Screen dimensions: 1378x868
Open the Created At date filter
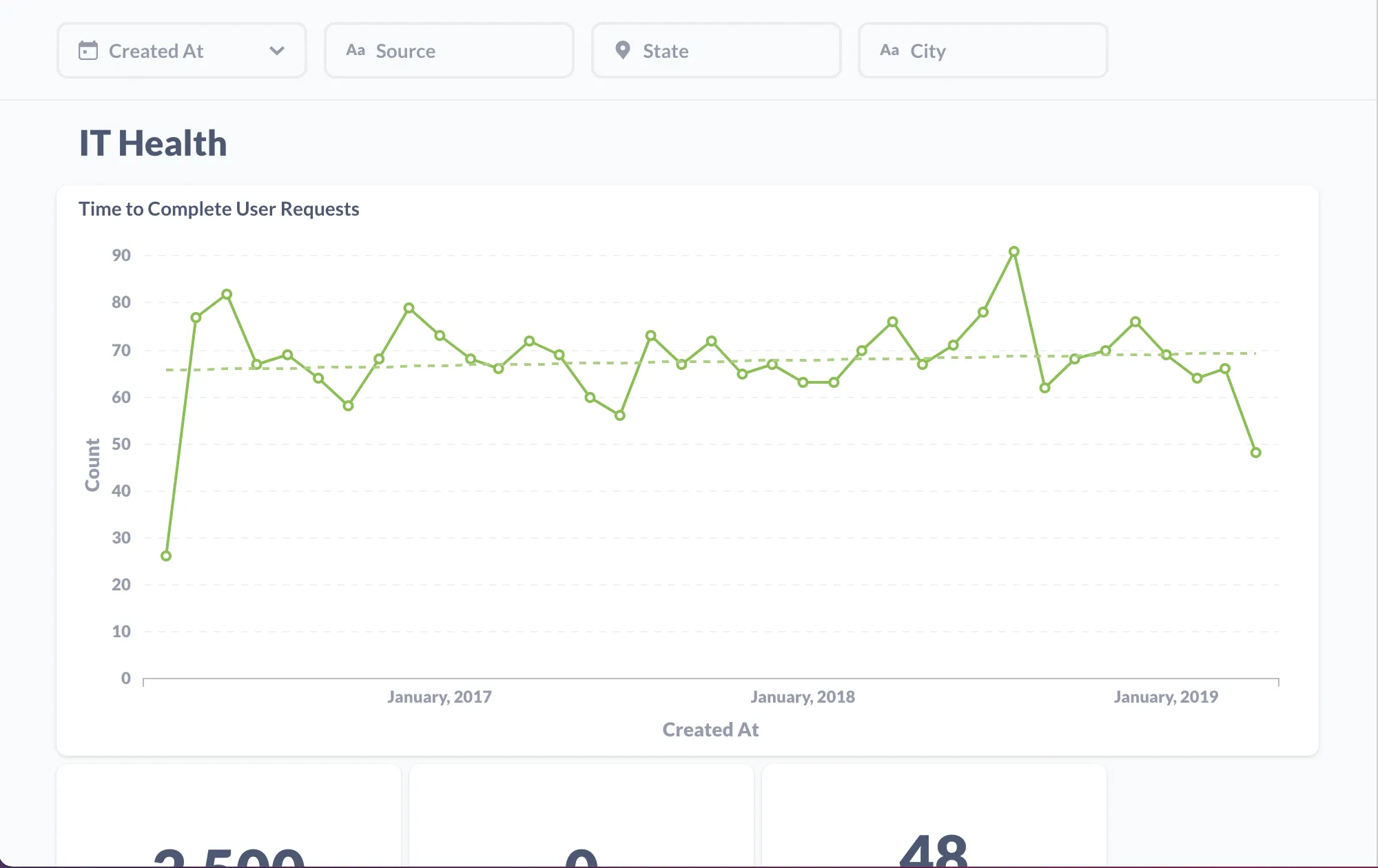point(182,51)
